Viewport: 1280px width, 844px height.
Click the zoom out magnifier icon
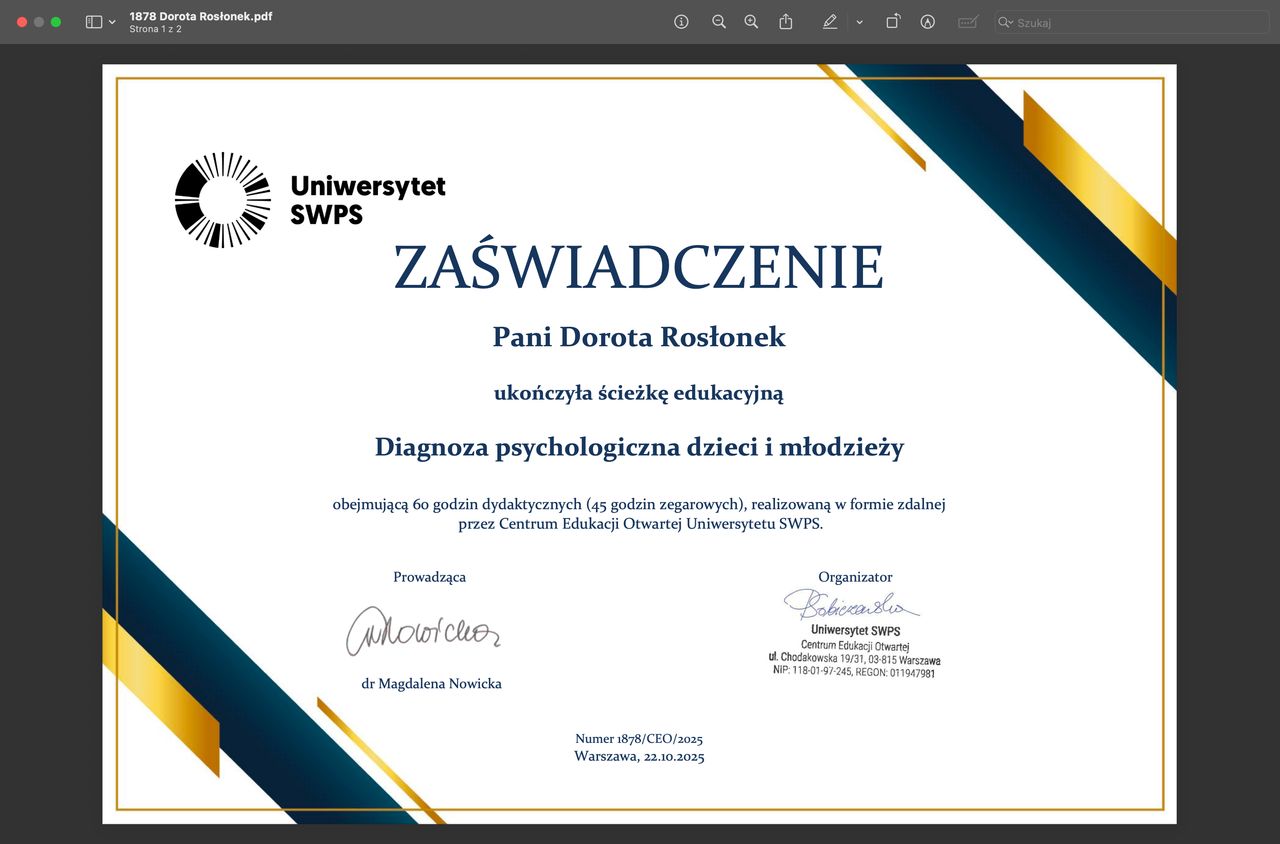(718, 22)
